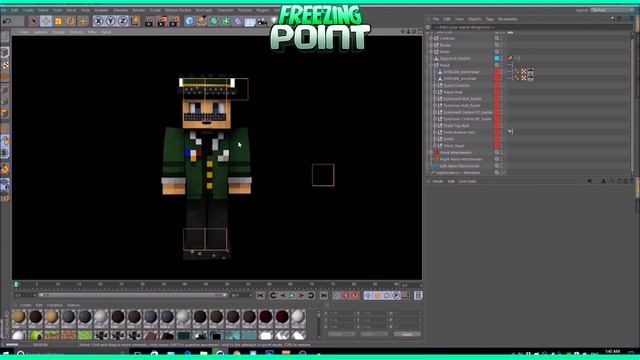
Task: Open the Render Settings clapperboard icon
Action: point(174,21)
